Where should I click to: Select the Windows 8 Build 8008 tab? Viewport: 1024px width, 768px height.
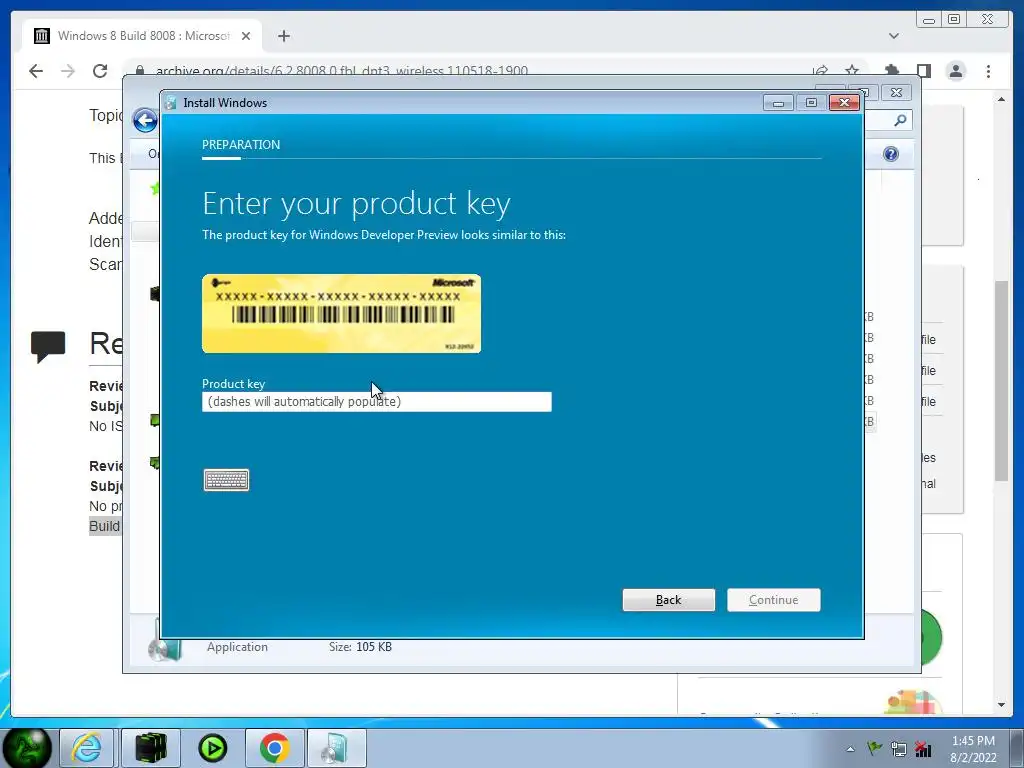coord(143,36)
